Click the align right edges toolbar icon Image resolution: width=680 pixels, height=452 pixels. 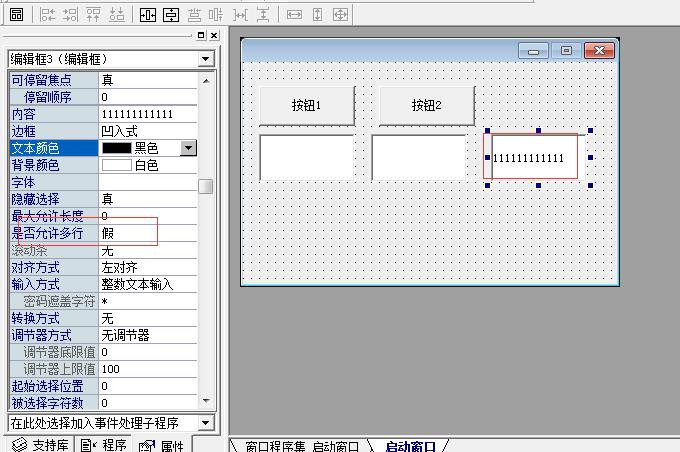(70, 15)
